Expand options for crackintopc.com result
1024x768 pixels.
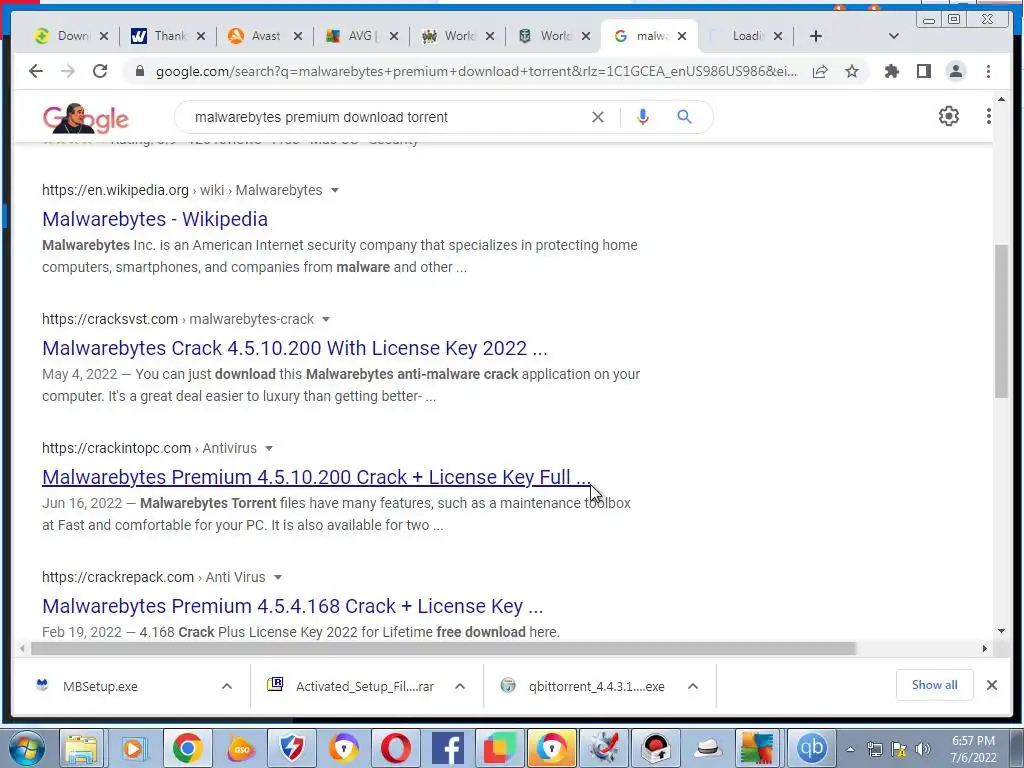(x=268, y=448)
